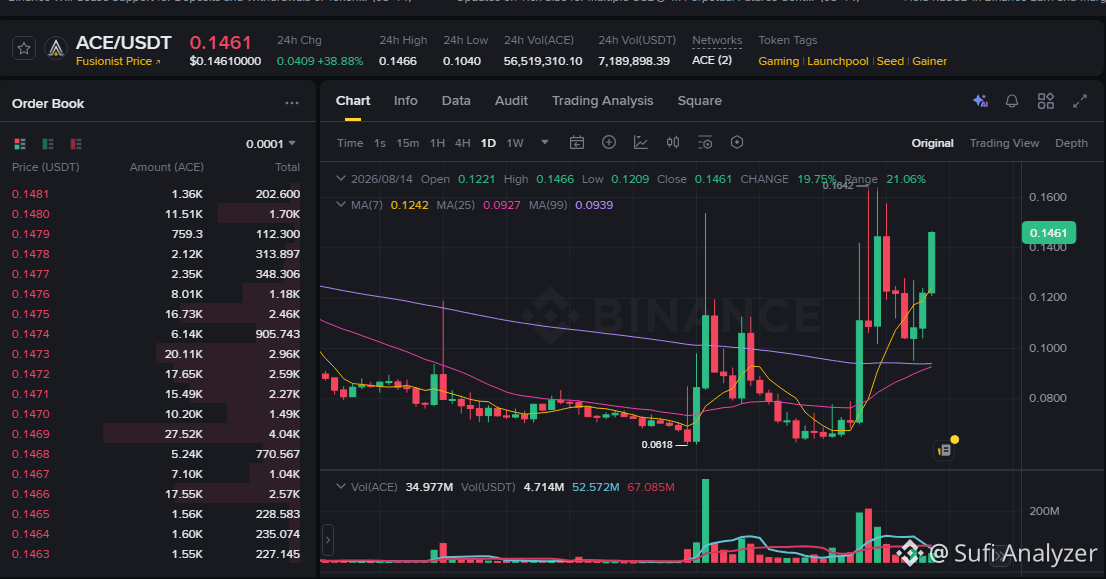Image resolution: width=1106 pixels, height=579 pixels.
Task: Collapse the MA indicator row chevron
Action: click(x=341, y=205)
